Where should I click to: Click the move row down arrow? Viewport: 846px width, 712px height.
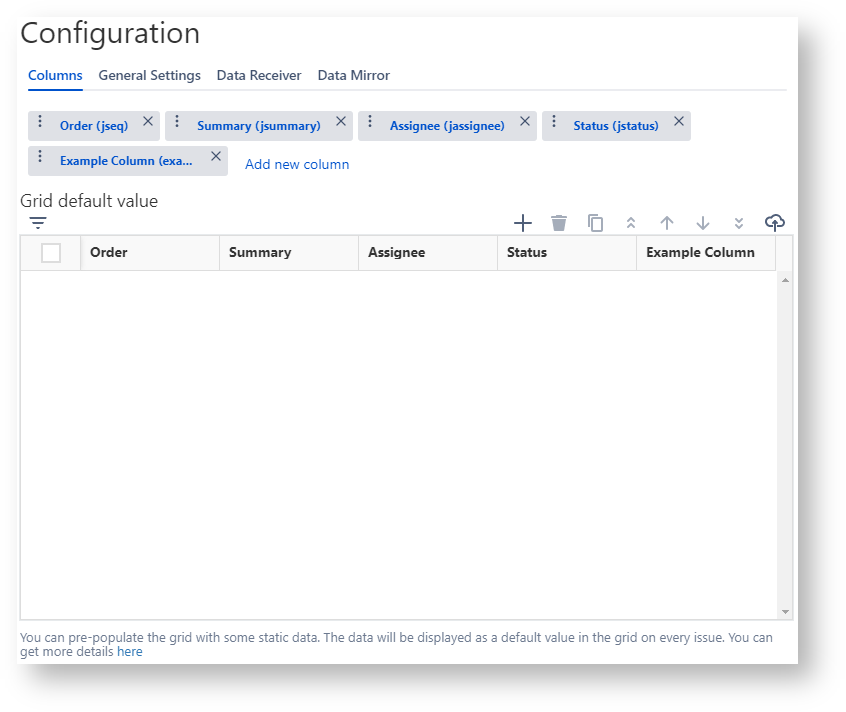pyautogui.click(x=703, y=223)
